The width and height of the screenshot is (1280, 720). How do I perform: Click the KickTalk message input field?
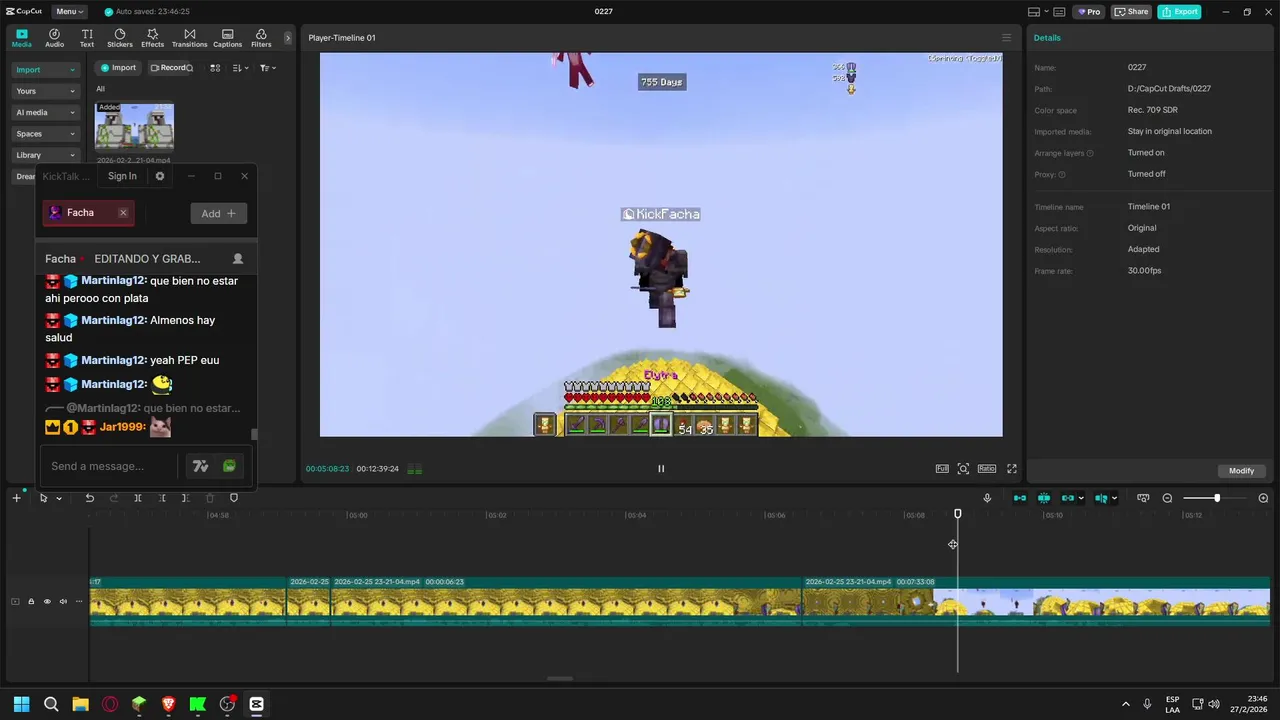point(110,466)
